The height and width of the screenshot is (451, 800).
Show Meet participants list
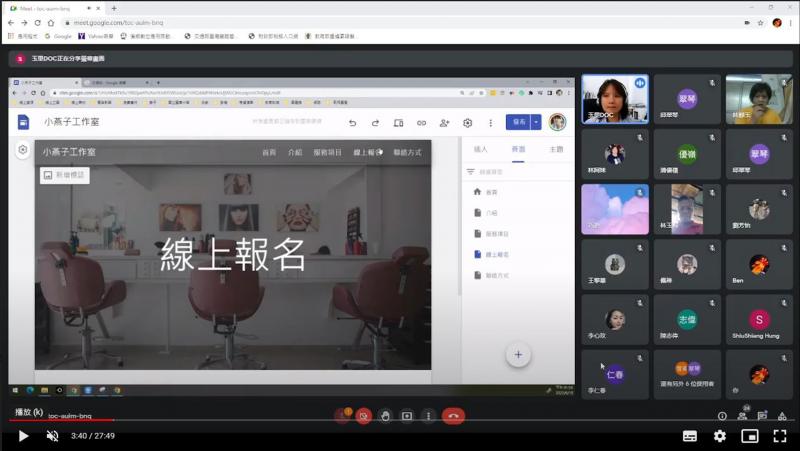[742, 416]
